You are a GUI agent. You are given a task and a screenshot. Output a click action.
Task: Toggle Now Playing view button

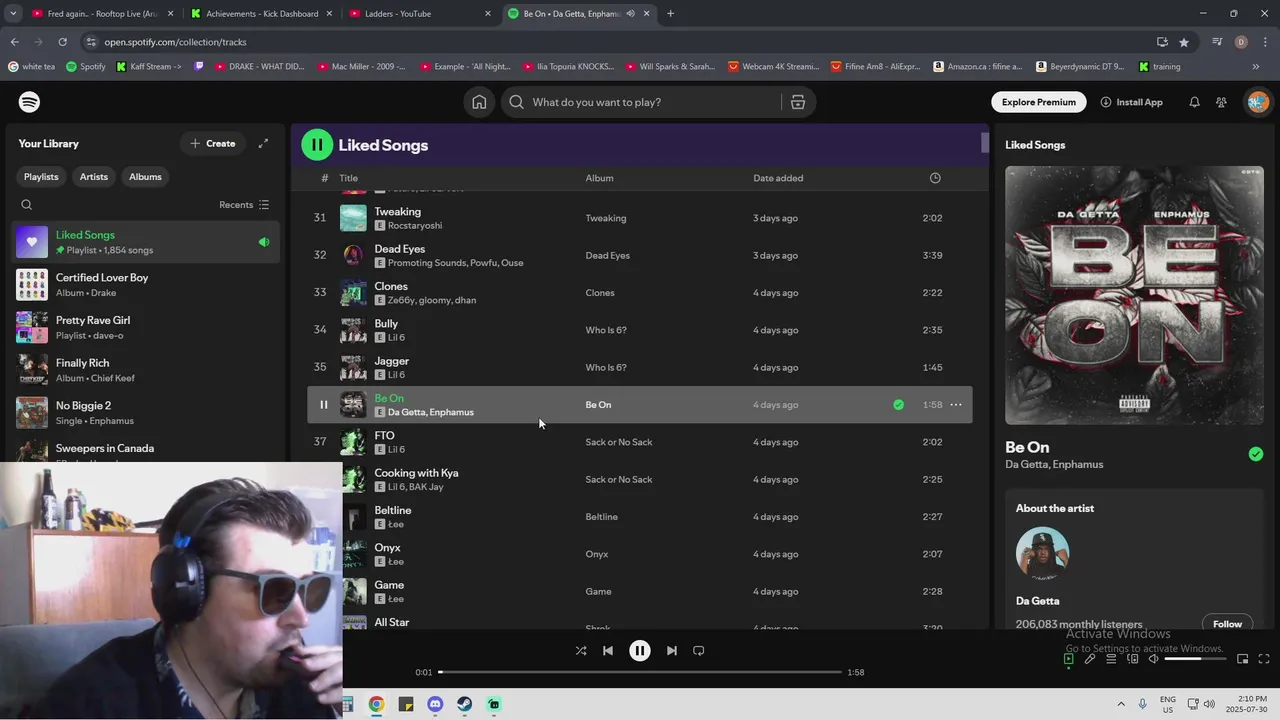click(1068, 659)
